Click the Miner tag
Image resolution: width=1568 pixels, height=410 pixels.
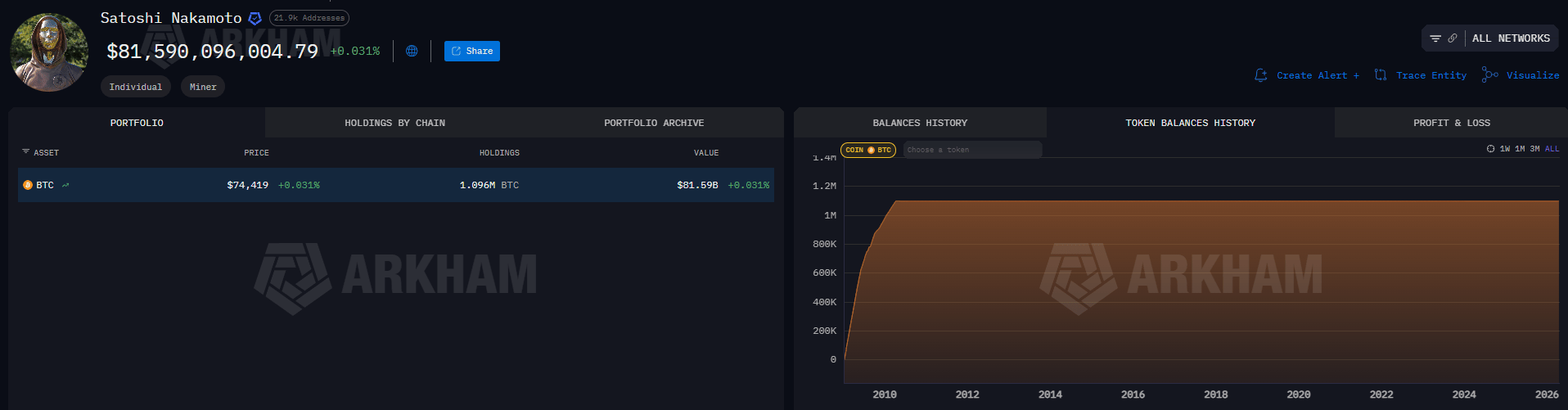coord(203,87)
